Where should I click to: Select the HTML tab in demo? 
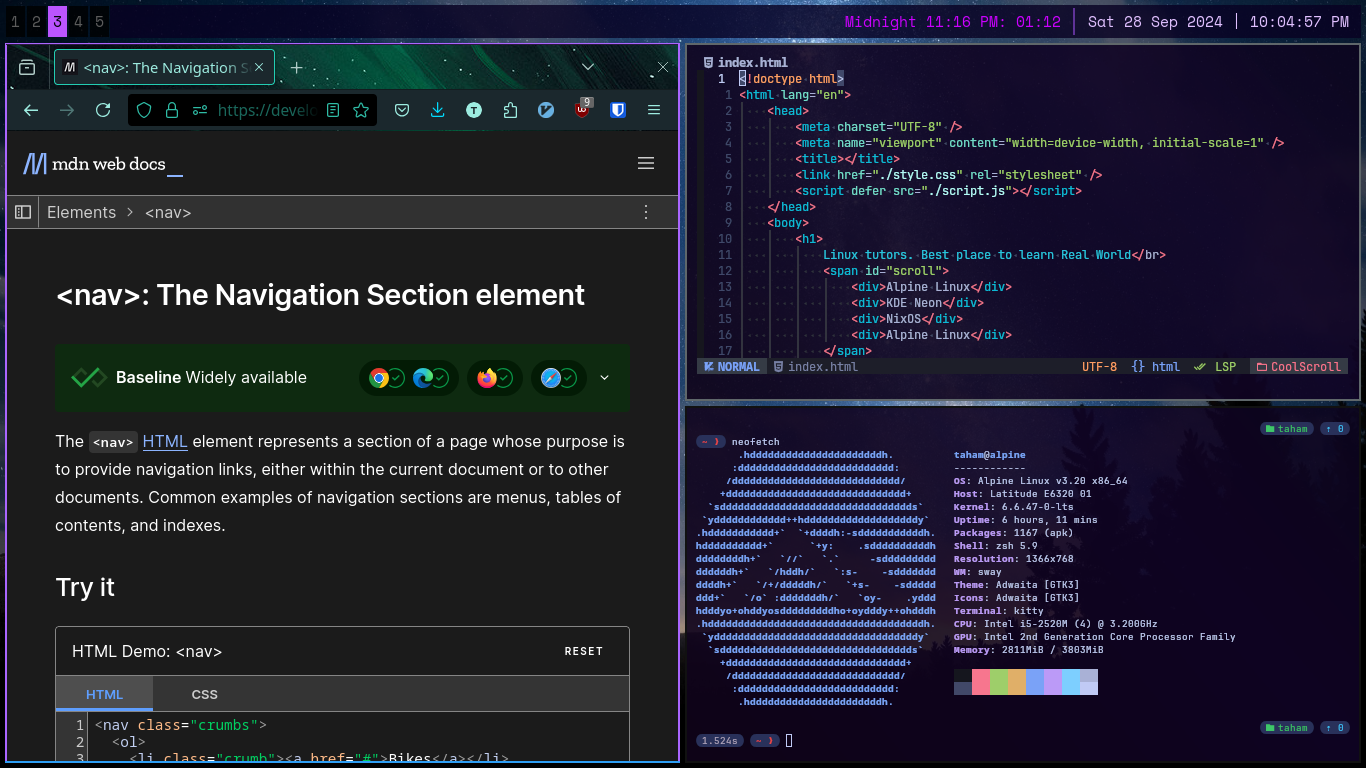click(x=105, y=694)
